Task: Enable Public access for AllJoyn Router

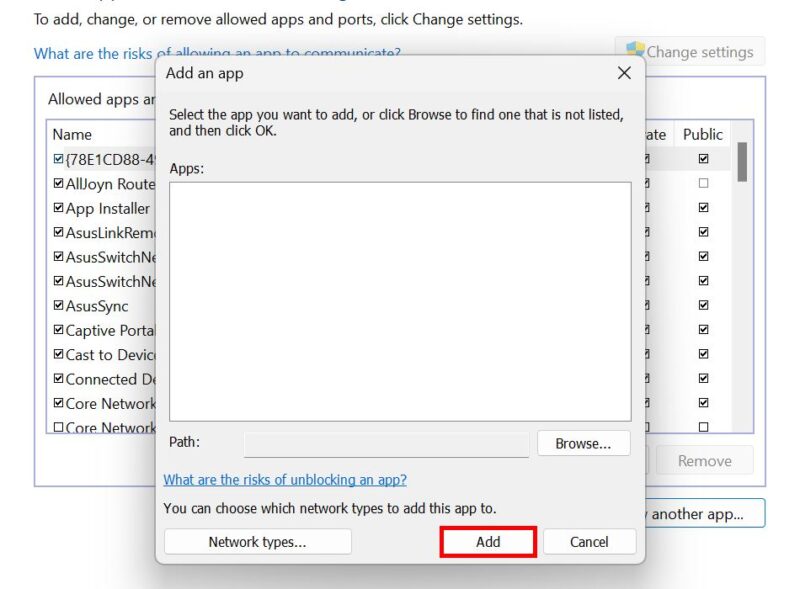Action: click(703, 183)
